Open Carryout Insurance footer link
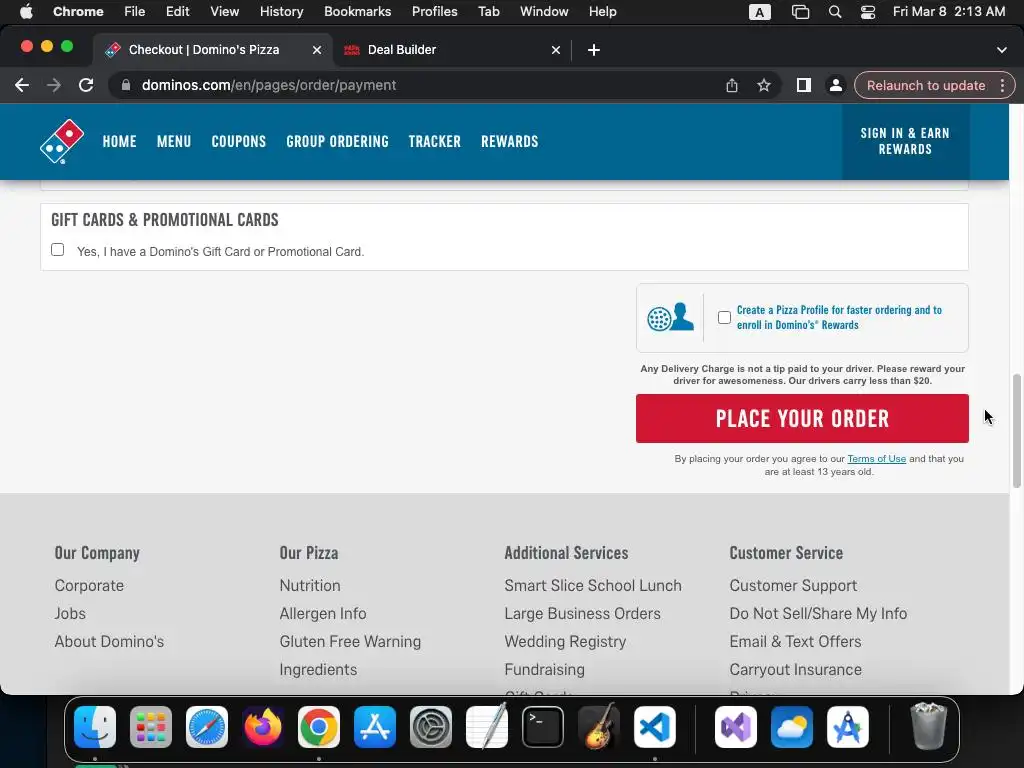Viewport: 1024px width, 768px height. (x=795, y=670)
